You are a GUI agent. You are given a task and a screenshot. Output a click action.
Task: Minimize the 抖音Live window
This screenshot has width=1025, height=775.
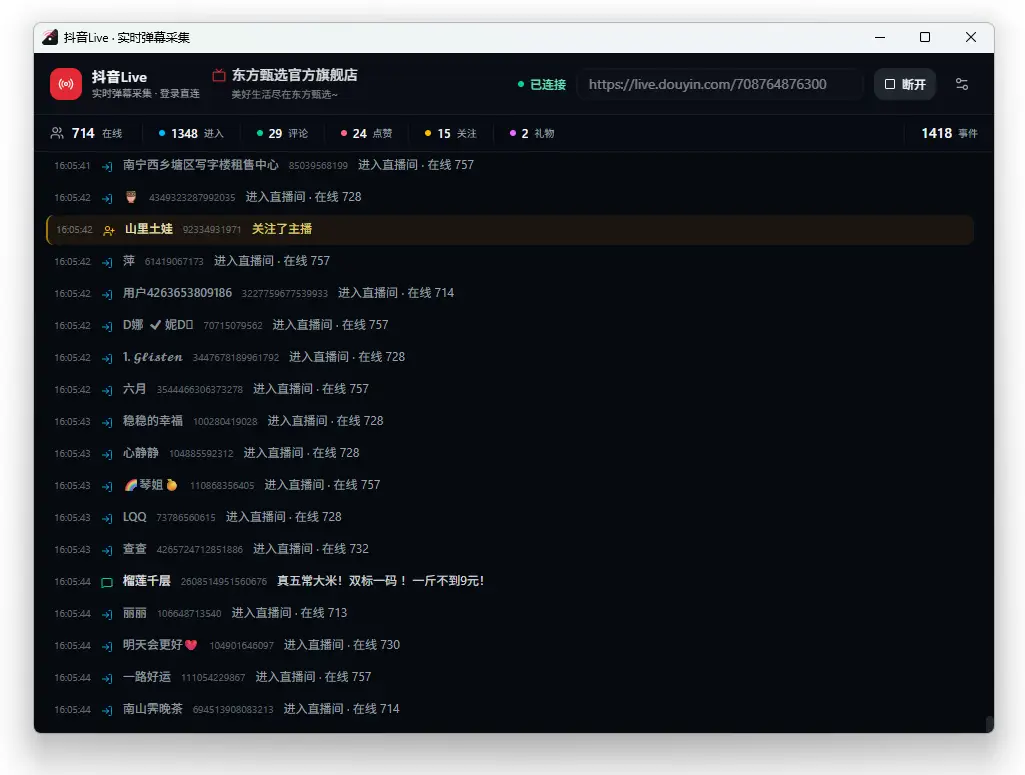(x=880, y=37)
